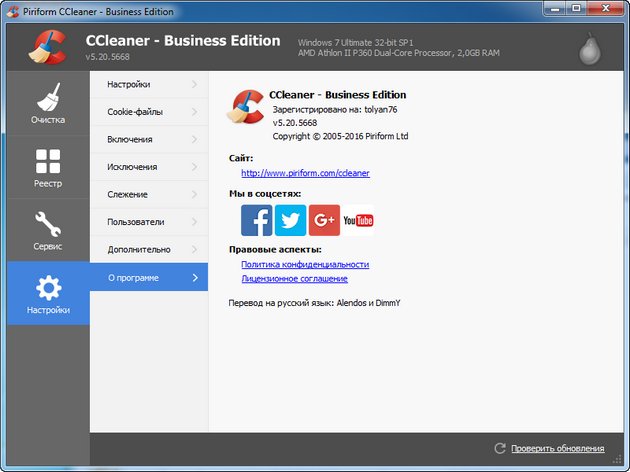630x472 pixels.
Task: Open the Очистка cleaner section
Action: [48, 103]
